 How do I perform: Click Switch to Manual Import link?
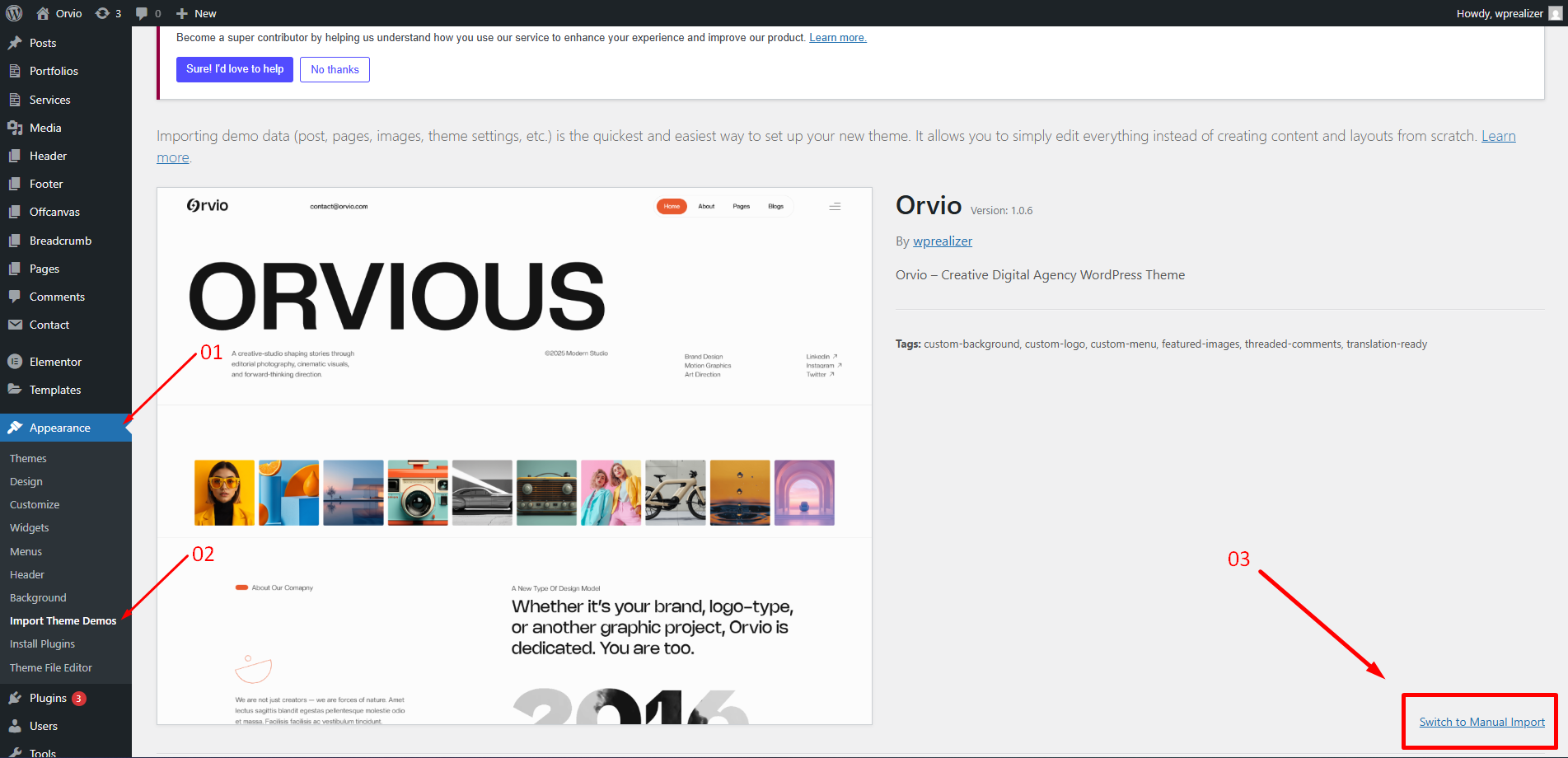[1481, 722]
